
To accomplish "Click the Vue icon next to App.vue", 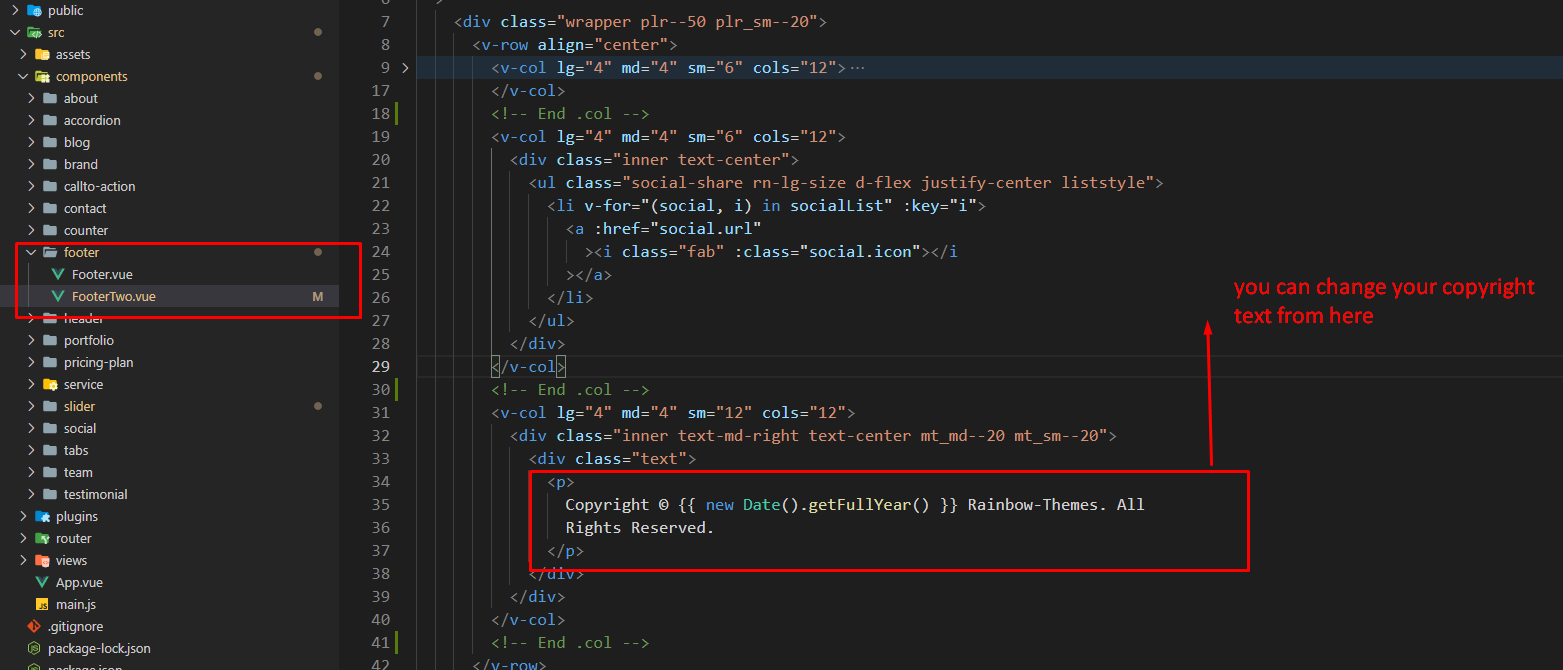I will click(x=42, y=583).
